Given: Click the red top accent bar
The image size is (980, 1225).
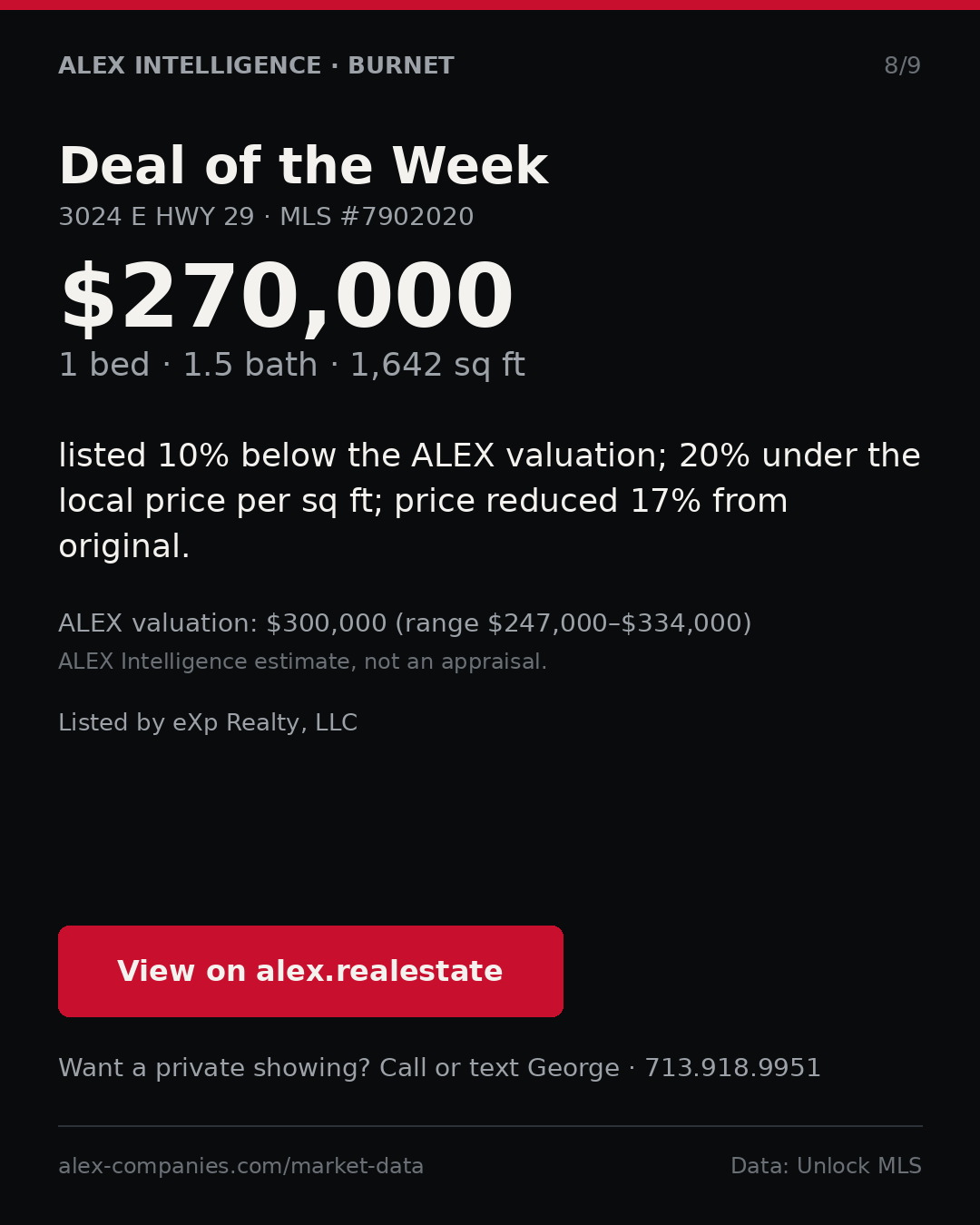Looking at the screenshot, I should (490, 5).
